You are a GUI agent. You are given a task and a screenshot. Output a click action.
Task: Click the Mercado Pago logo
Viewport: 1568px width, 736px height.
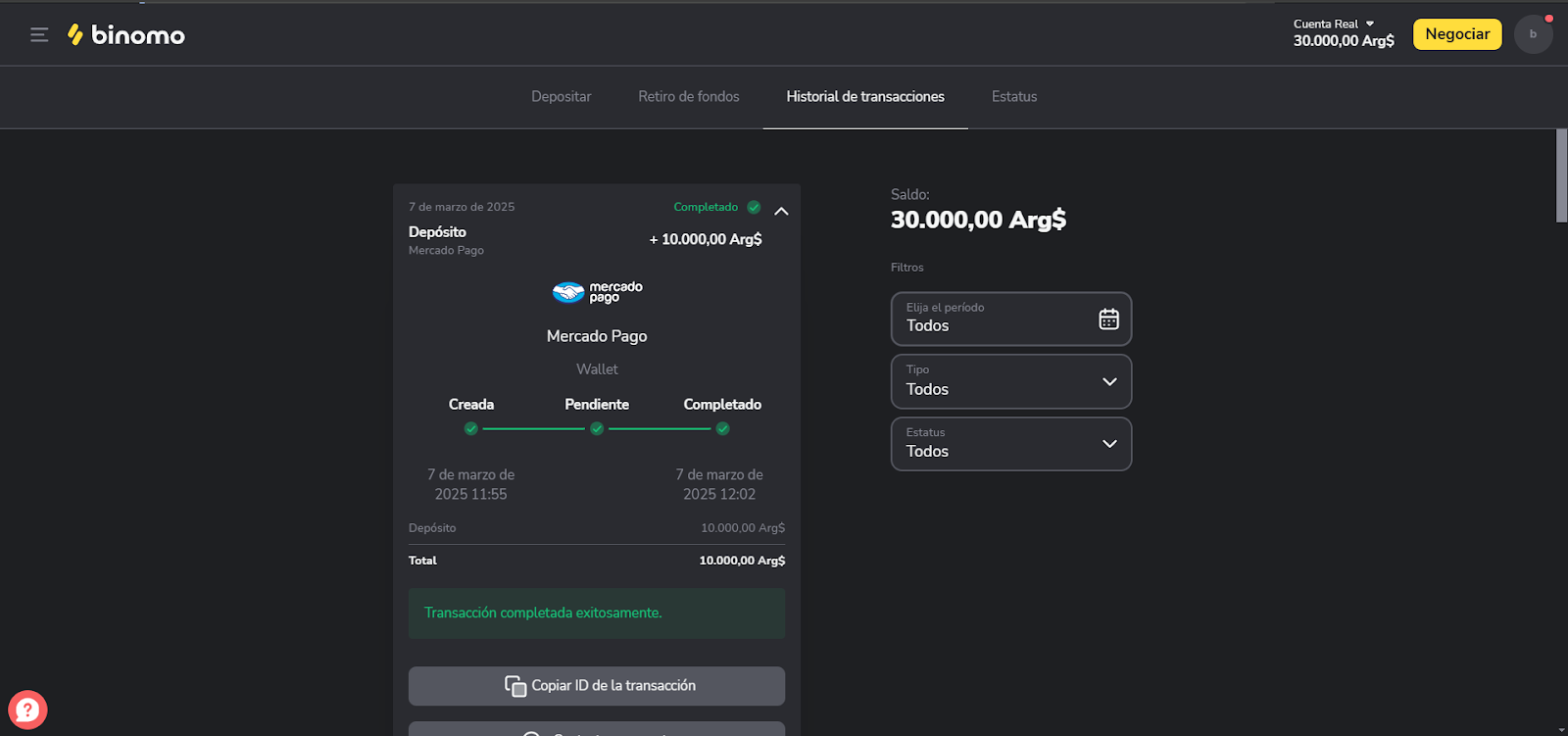[x=597, y=292]
